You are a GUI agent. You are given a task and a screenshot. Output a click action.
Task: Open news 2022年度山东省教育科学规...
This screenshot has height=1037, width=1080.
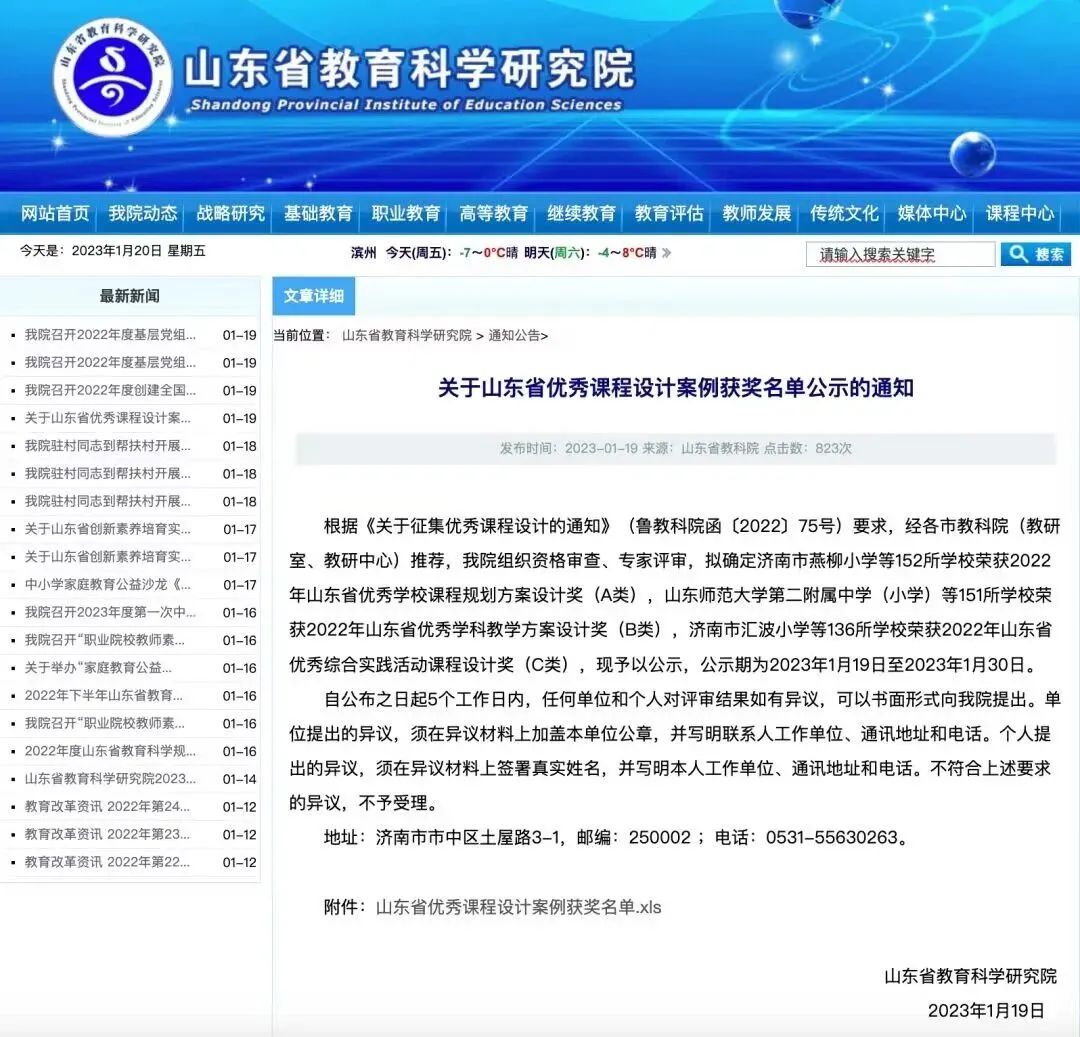coord(110,751)
